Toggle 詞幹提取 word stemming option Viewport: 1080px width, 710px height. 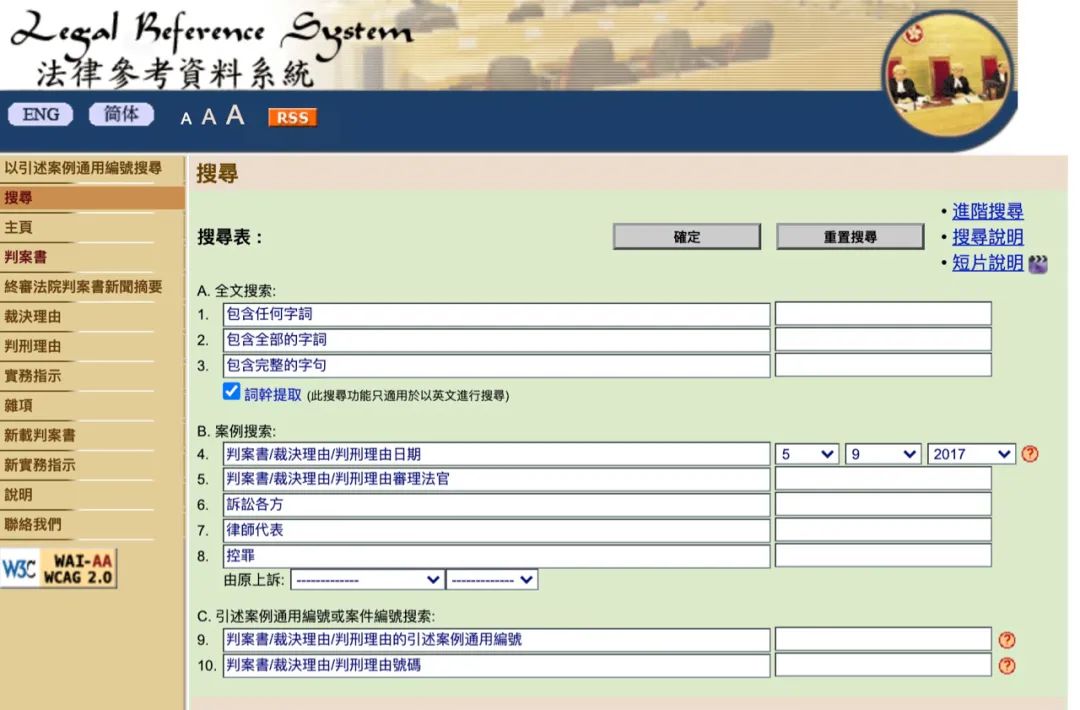pos(231,390)
